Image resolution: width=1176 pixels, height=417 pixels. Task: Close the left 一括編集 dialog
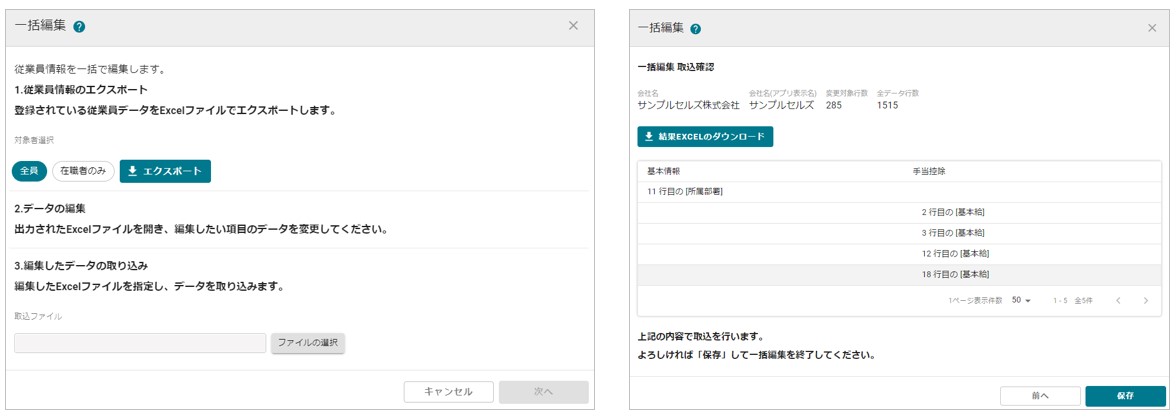tap(573, 26)
